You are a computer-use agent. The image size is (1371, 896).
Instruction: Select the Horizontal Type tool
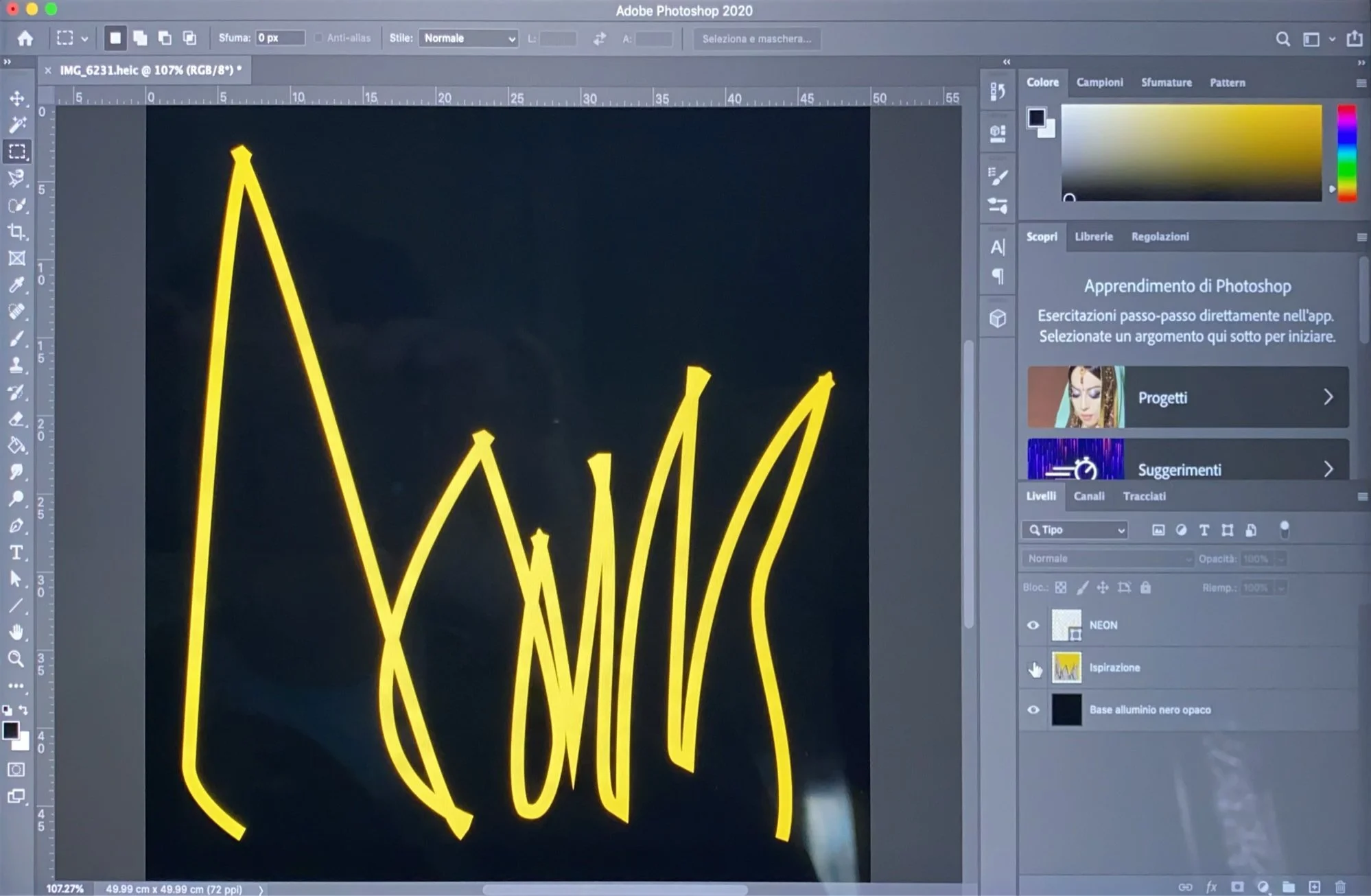pyautogui.click(x=17, y=552)
